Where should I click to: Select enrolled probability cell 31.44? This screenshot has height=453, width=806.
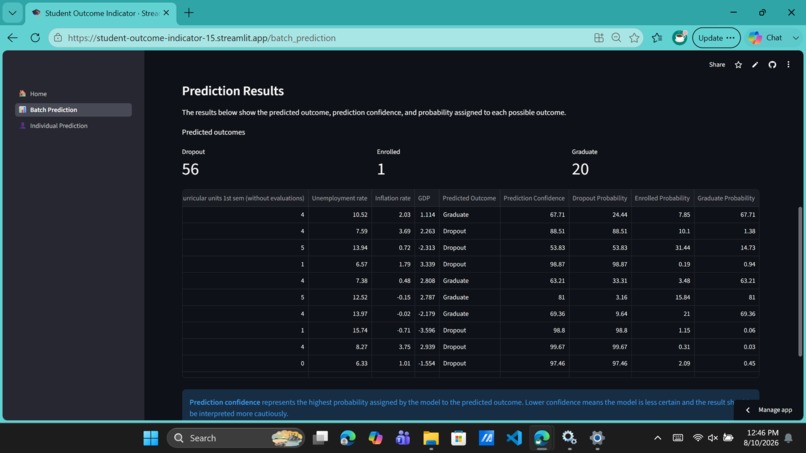click(x=662, y=247)
